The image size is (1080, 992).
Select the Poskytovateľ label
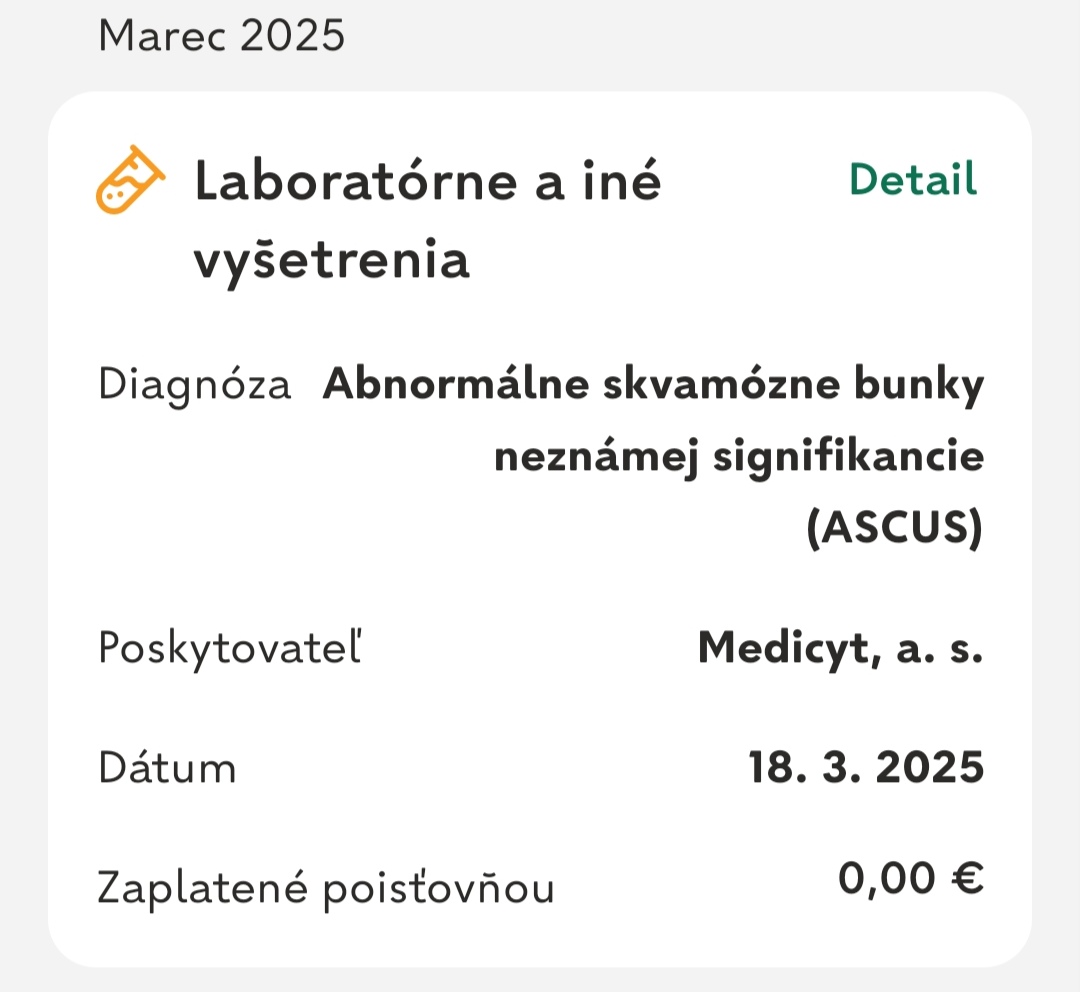pyautogui.click(x=232, y=648)
